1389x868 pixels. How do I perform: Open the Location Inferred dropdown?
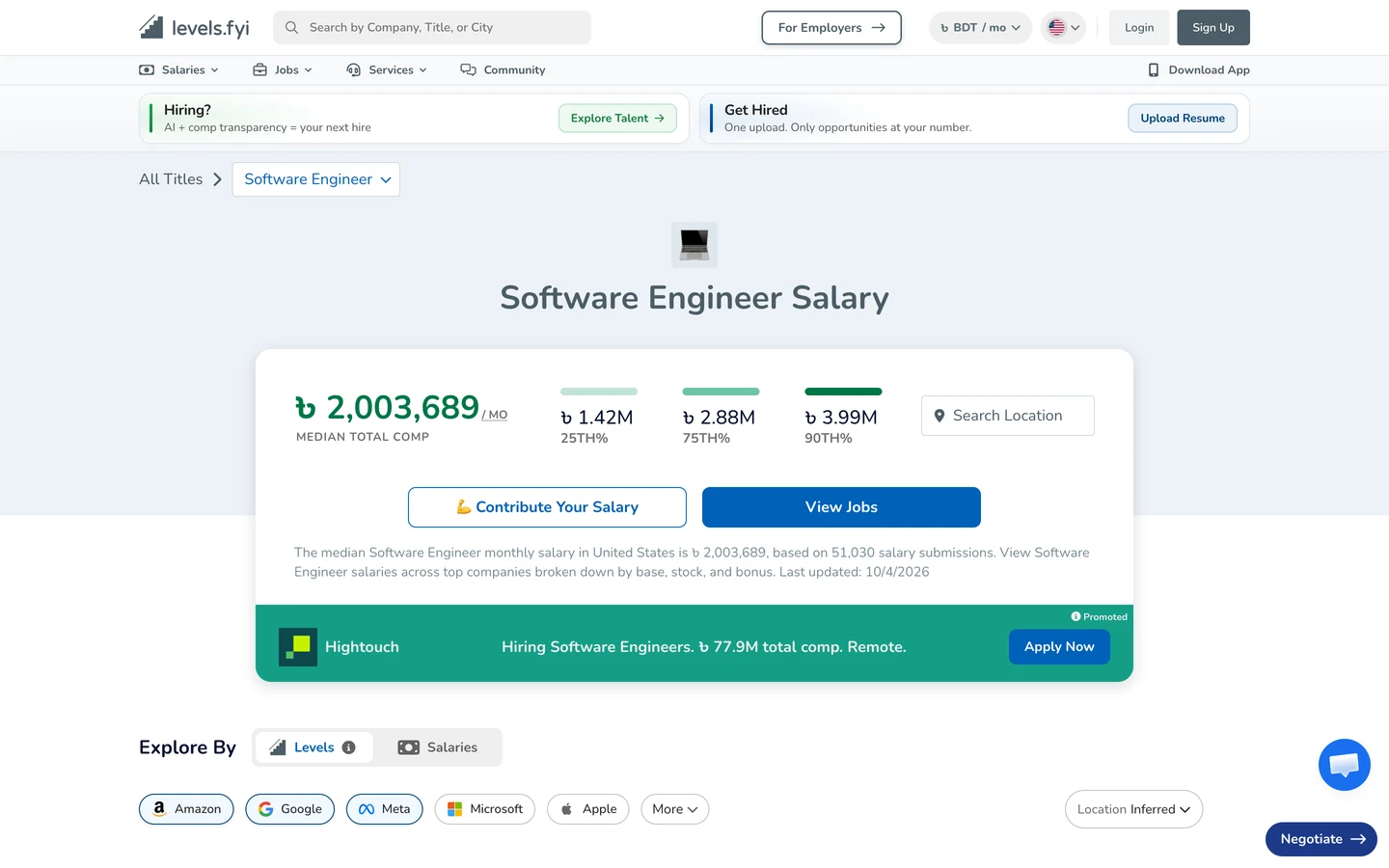point(1133,809)
